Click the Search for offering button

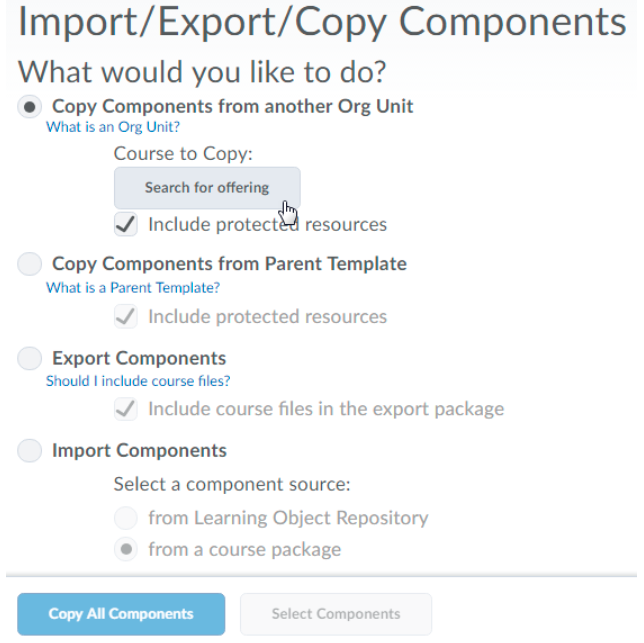[207, 188]
